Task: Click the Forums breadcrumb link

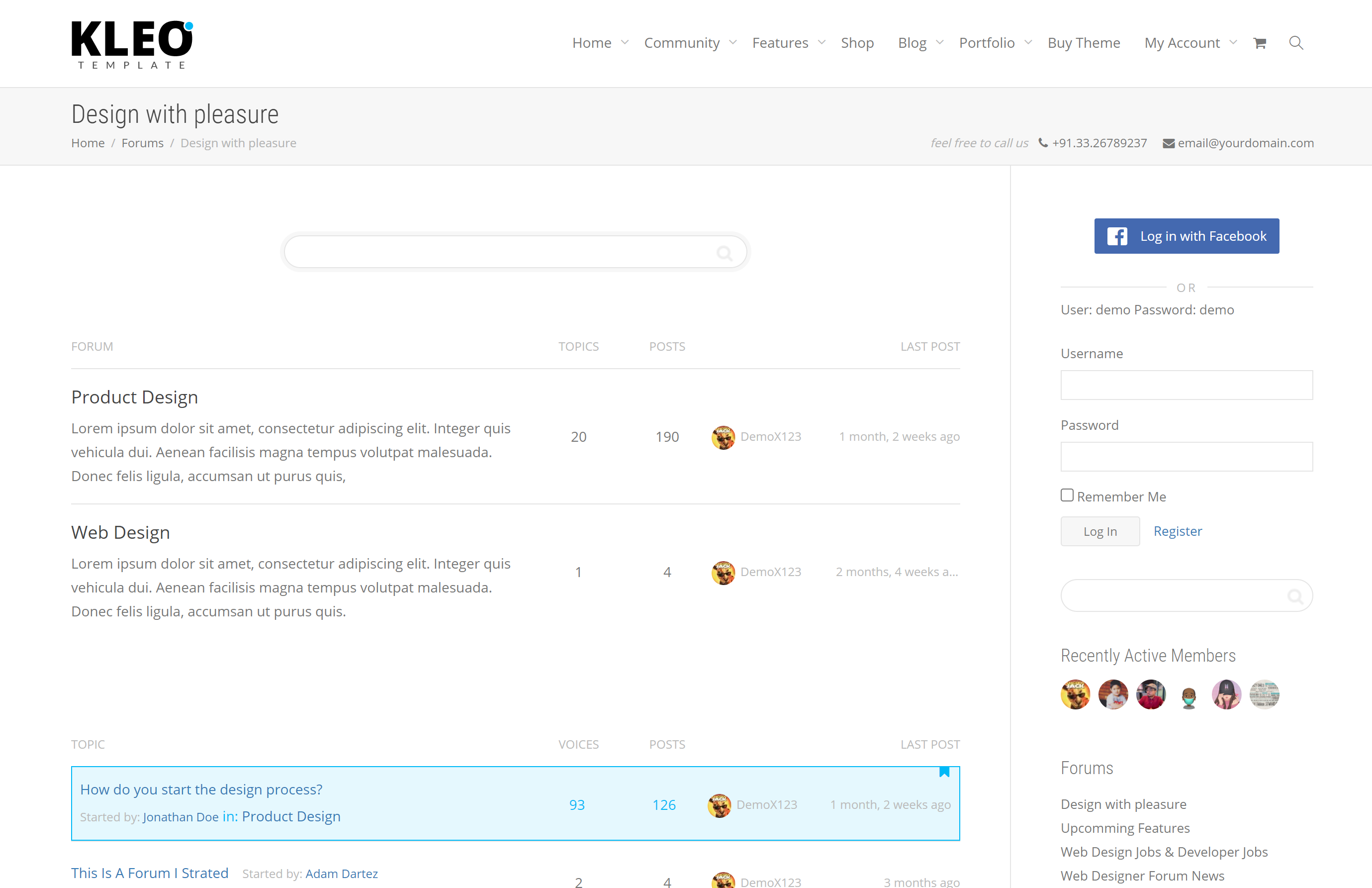Action: 142,143
